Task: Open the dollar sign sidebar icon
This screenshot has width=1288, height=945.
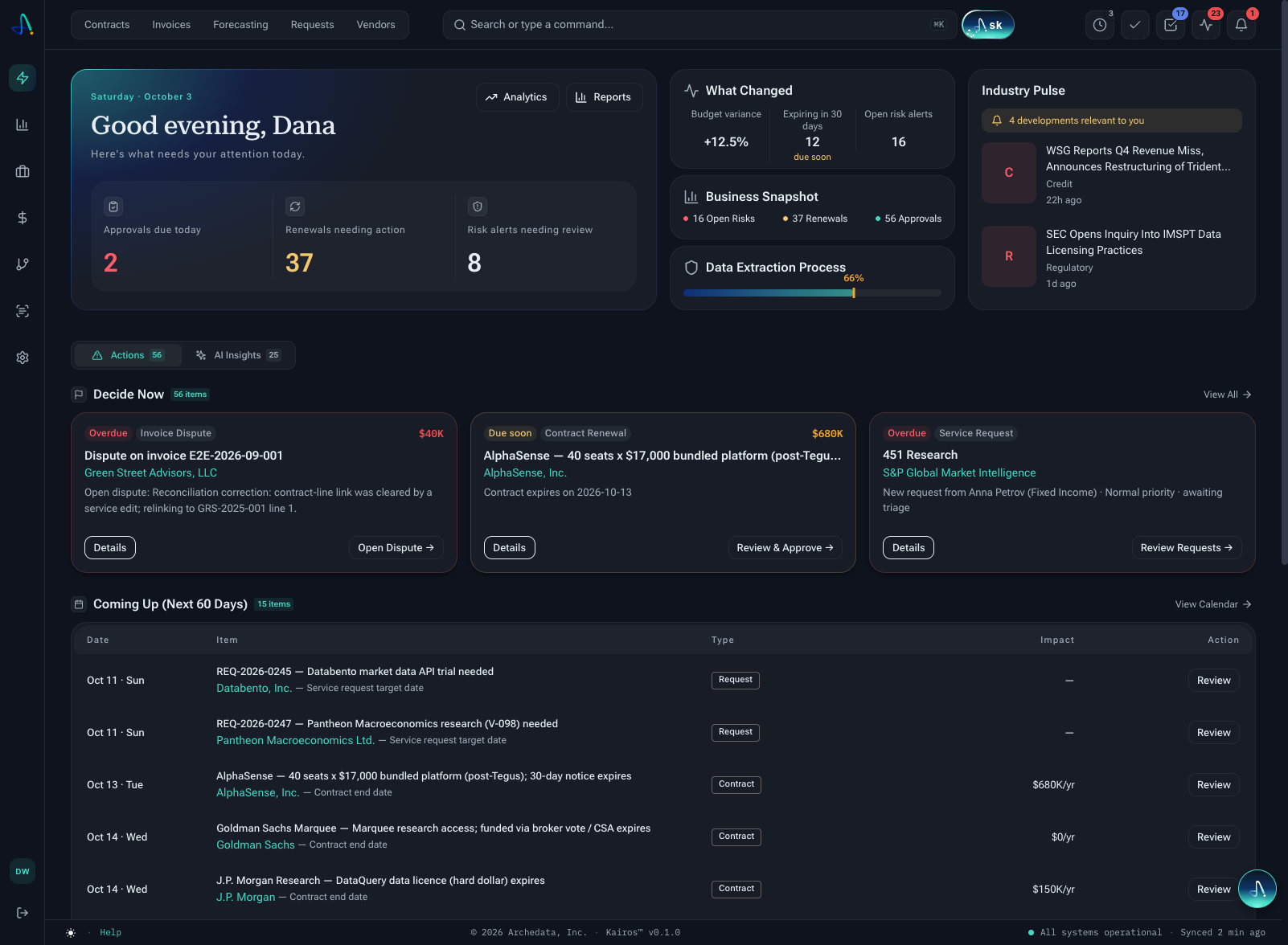Action: (23, 218)
